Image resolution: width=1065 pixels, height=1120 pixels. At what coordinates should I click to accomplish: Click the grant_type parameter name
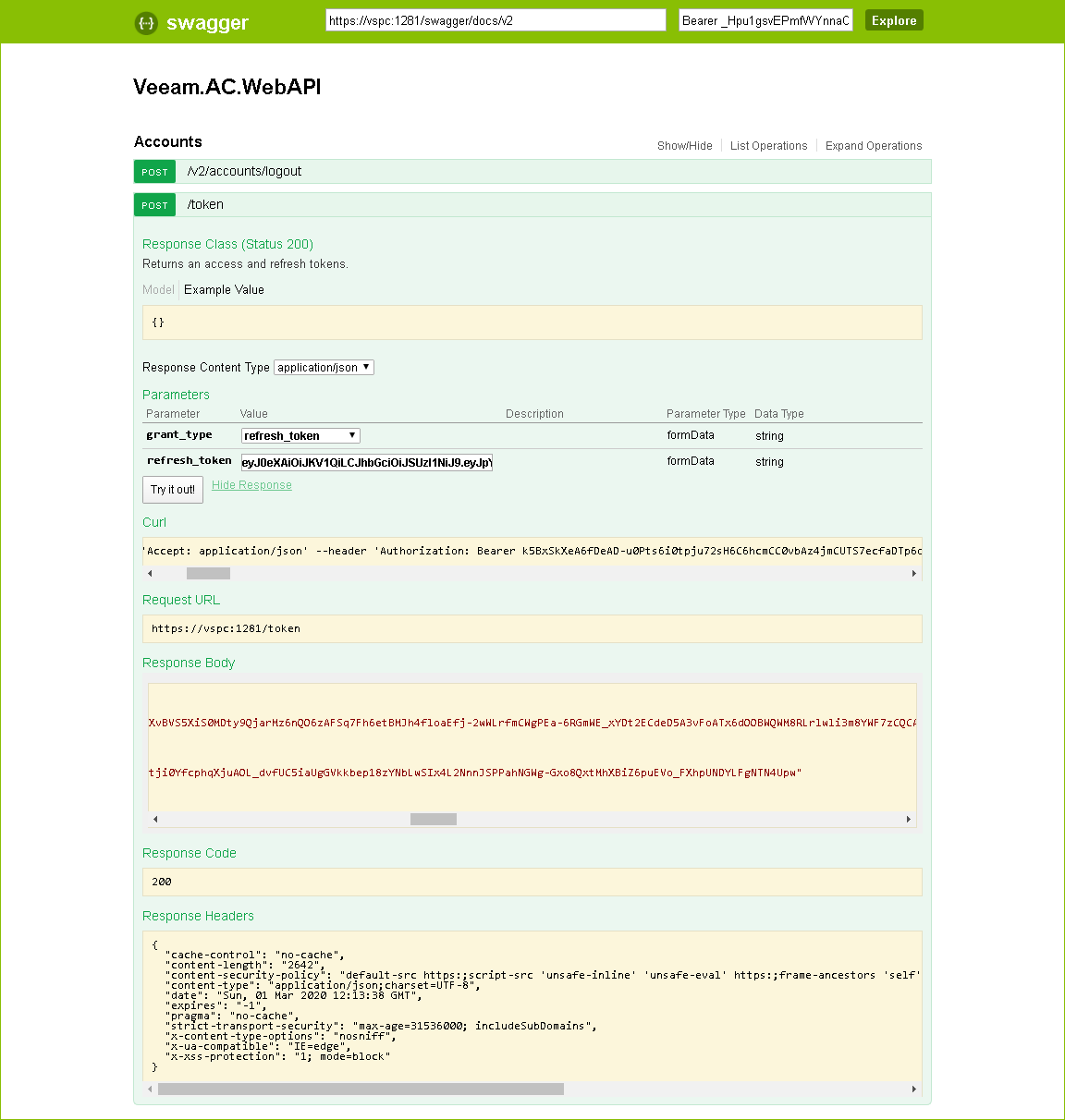tap(179, 434)
